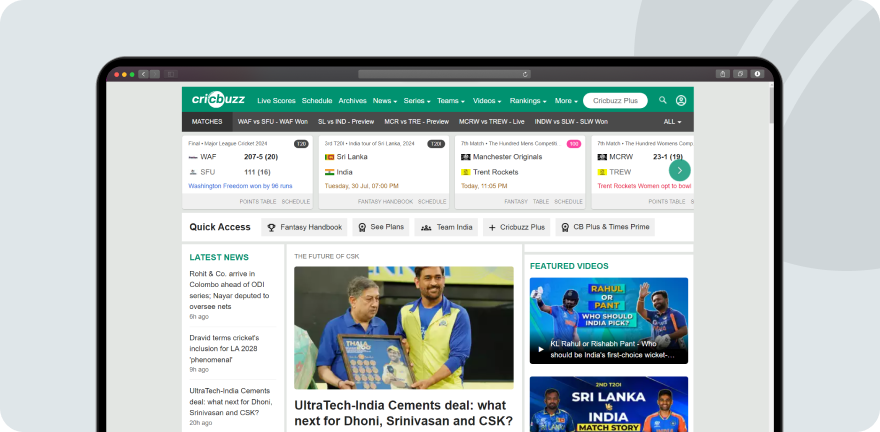This screenshot has width=880, height=432.
Task: Click the browser share icon
Action: click(x=722, y=73)
